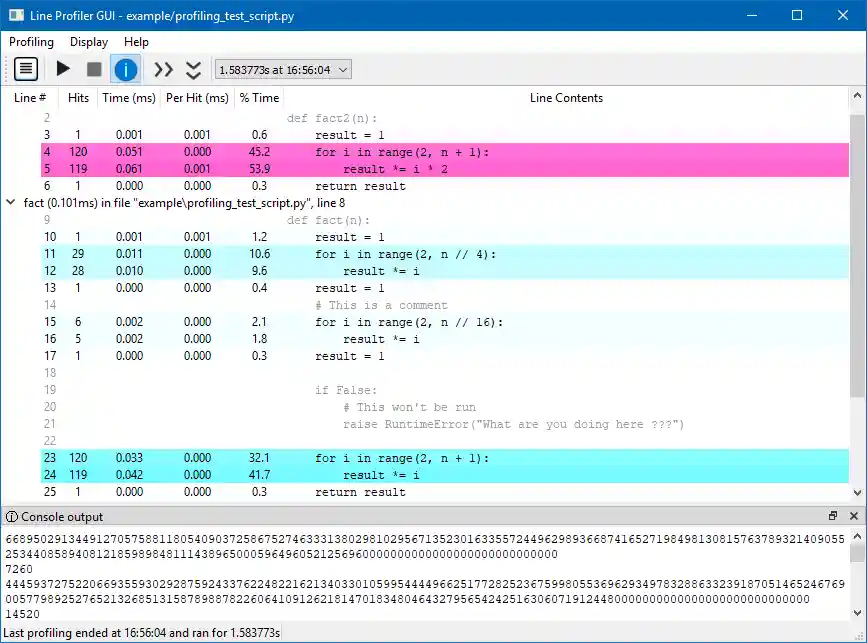
Task: Open the script selection menu icon
Action: pyautogui.click(x=25, y=68)
